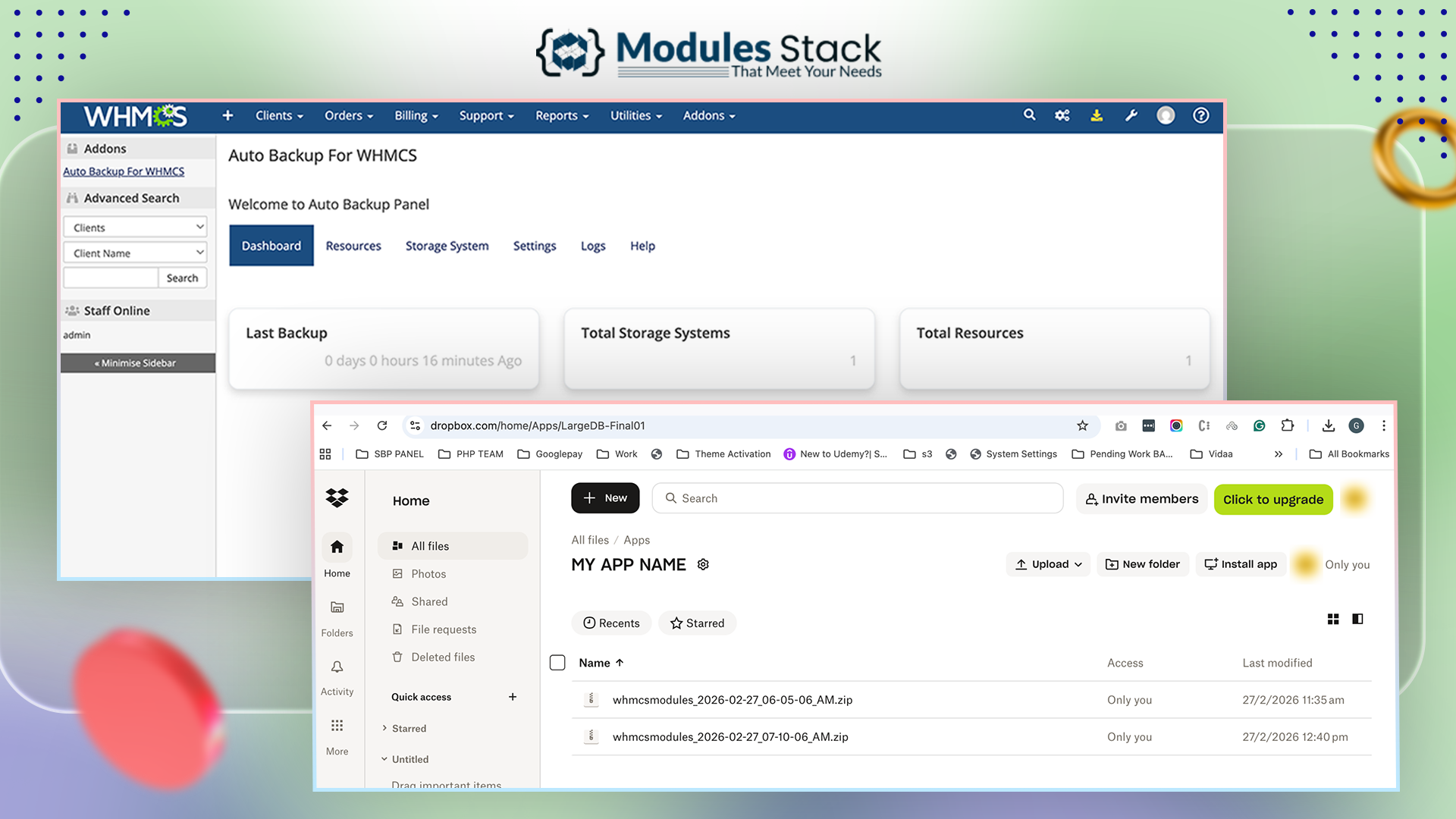
Task: Open Dropbox Activity bell icon
Action: click(337, 667)
